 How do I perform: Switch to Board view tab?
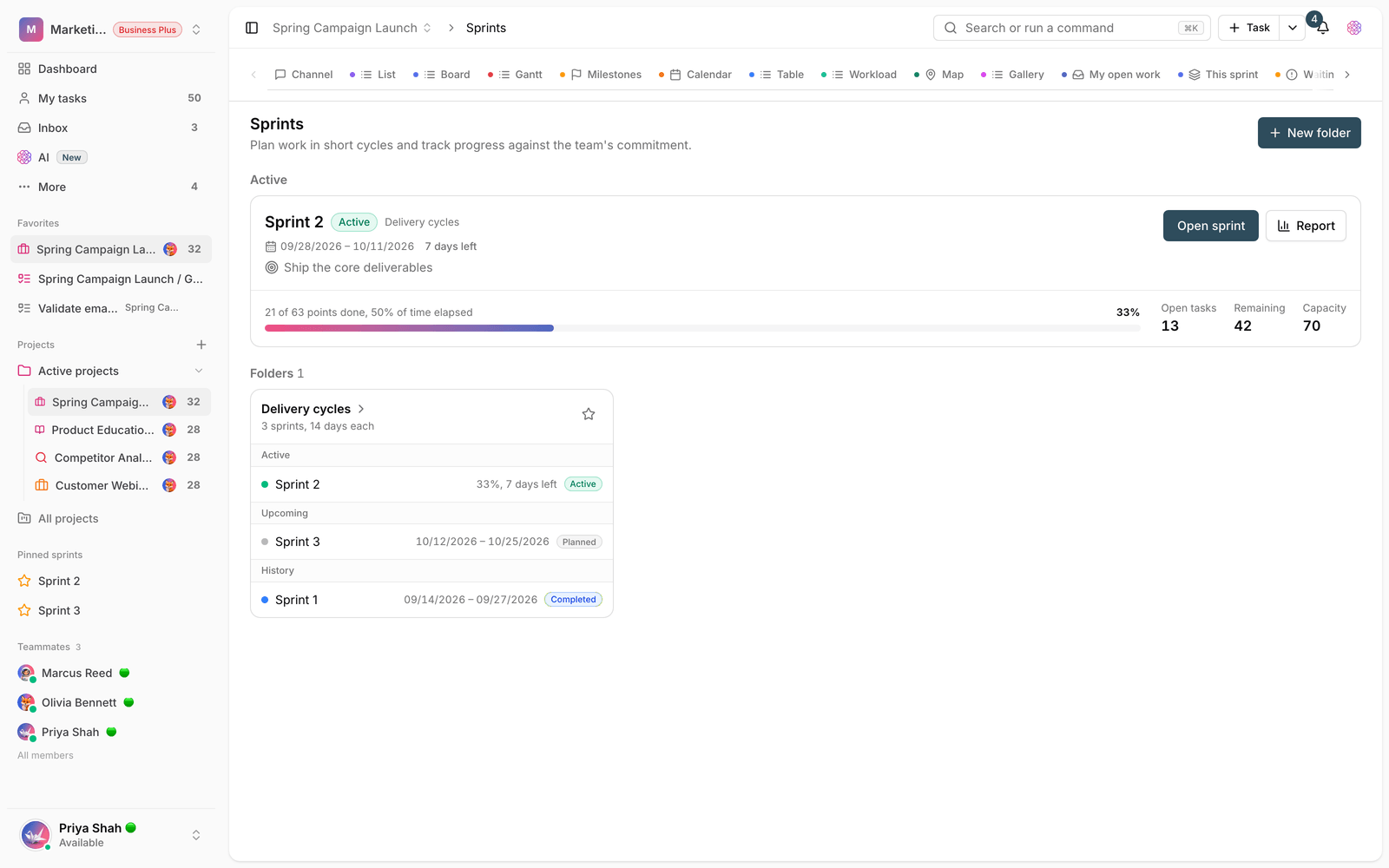[x=442, y=75]
